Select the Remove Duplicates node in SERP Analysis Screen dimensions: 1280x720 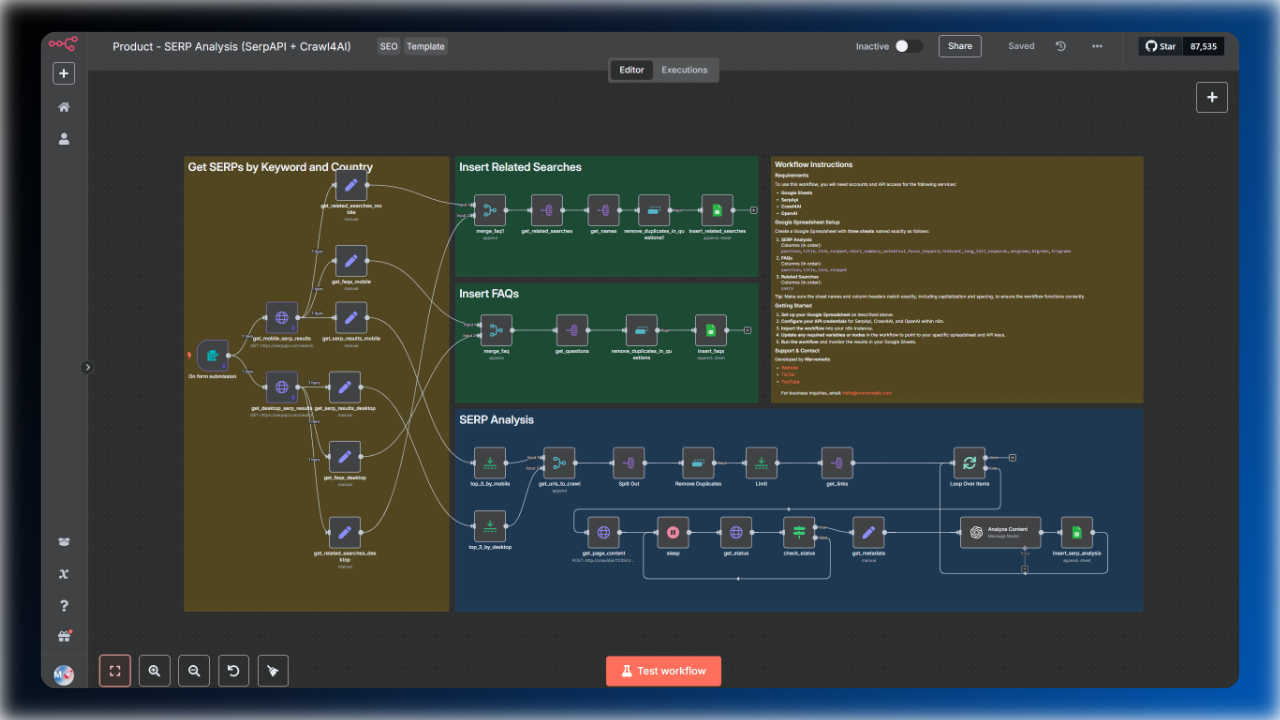(x=697, y=462)
